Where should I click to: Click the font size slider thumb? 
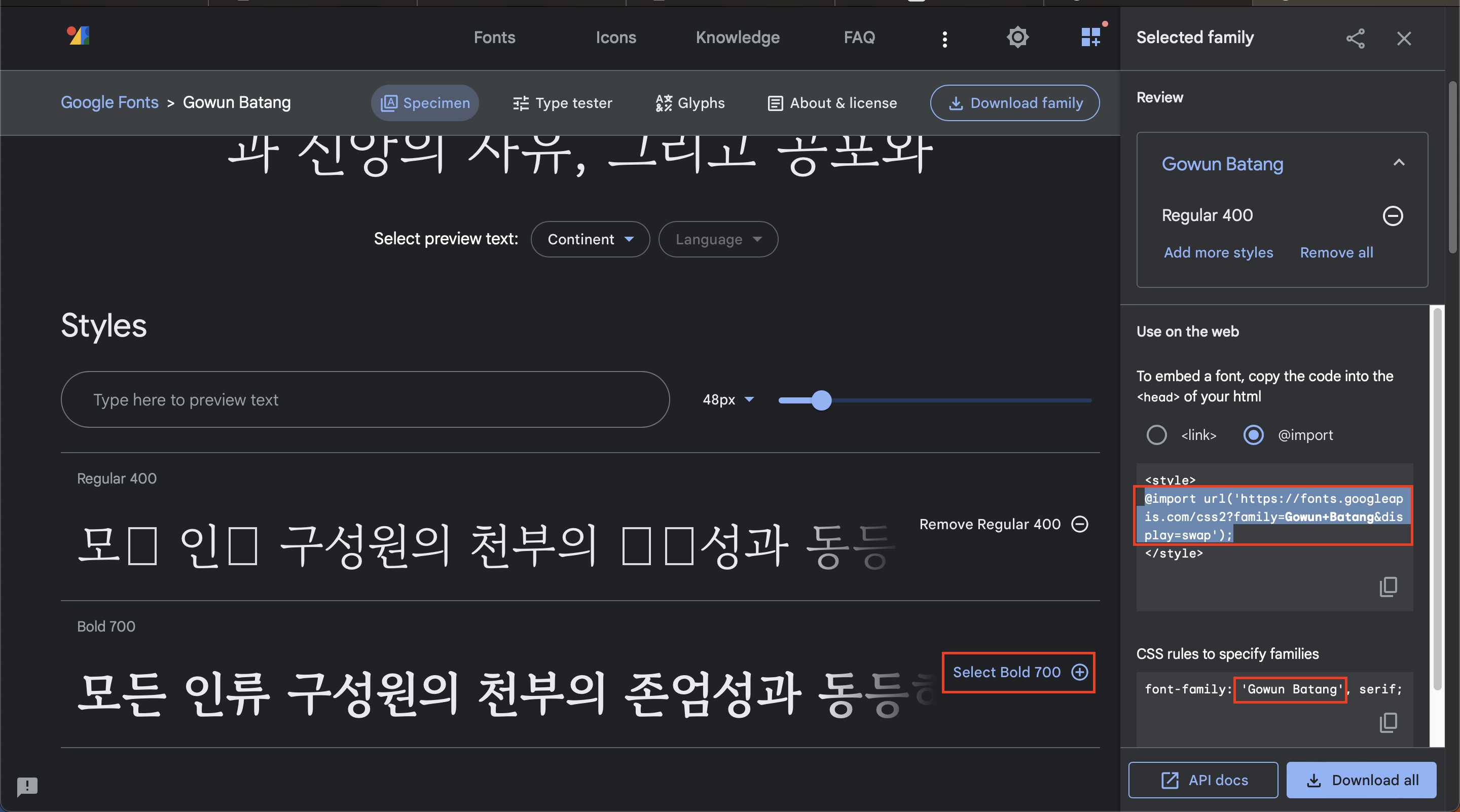[x=821, y=400]
